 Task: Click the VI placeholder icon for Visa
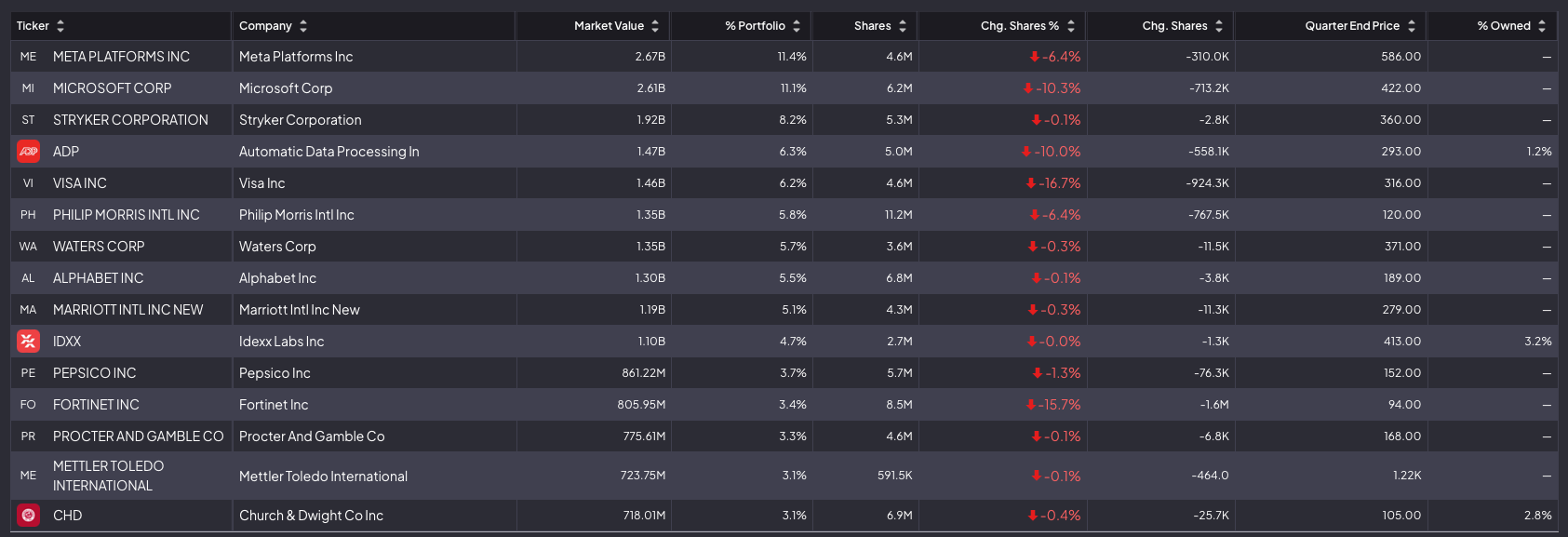pos(28,183)
